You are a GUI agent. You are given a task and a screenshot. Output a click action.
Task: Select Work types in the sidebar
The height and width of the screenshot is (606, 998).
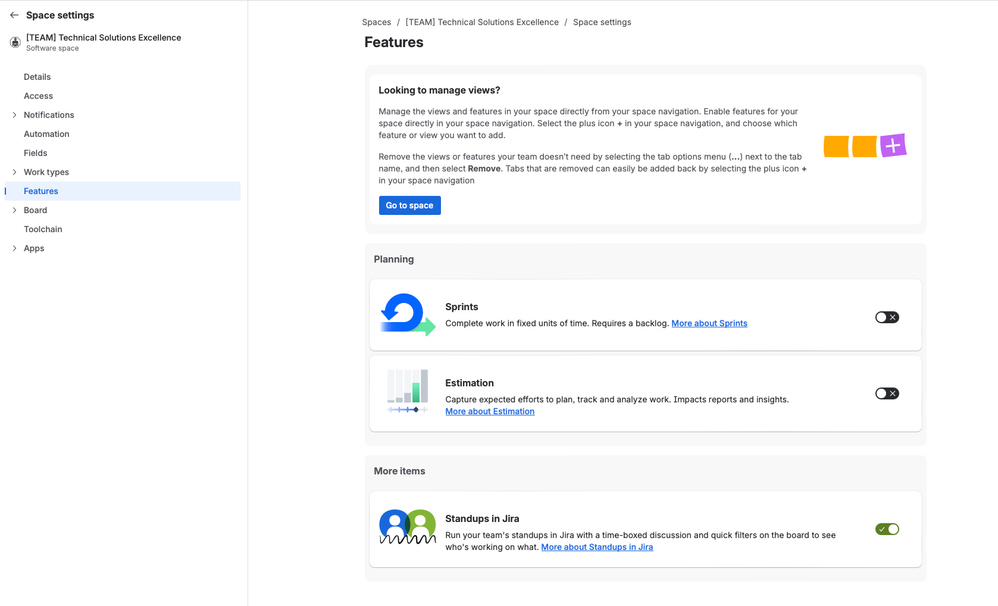tap(46, 173)
